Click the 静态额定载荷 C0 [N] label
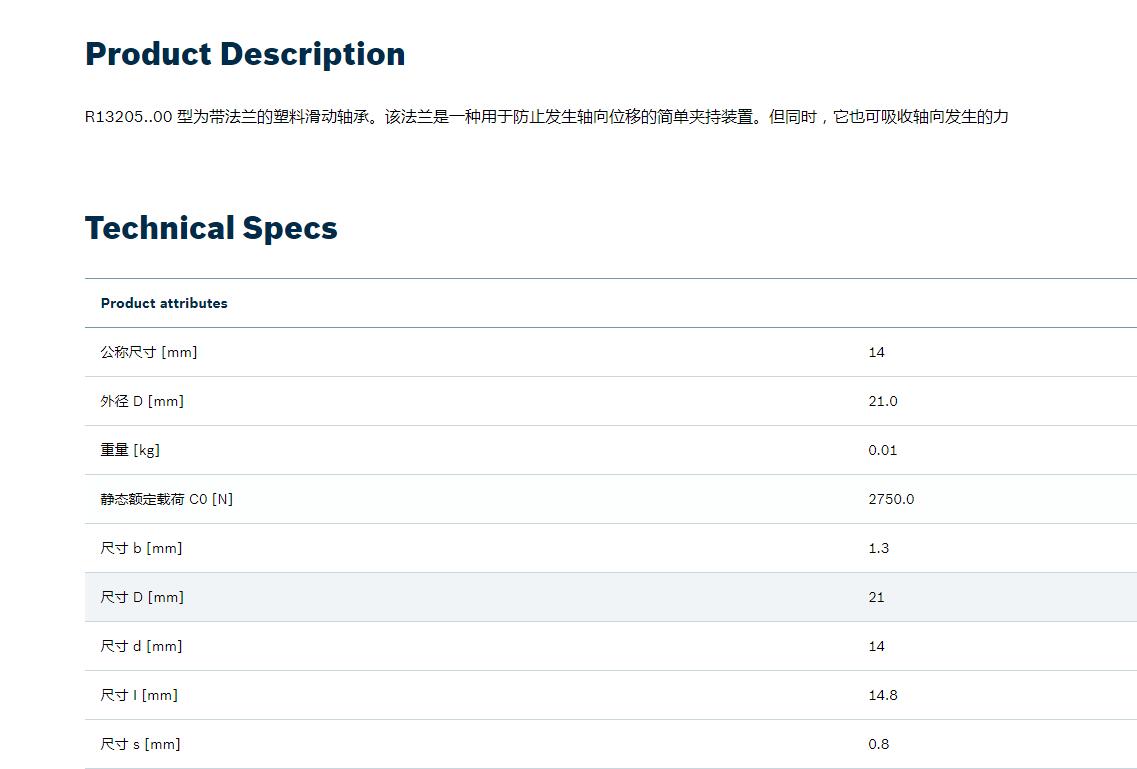This screenshot has width=1137, height=769. (167, 499)
